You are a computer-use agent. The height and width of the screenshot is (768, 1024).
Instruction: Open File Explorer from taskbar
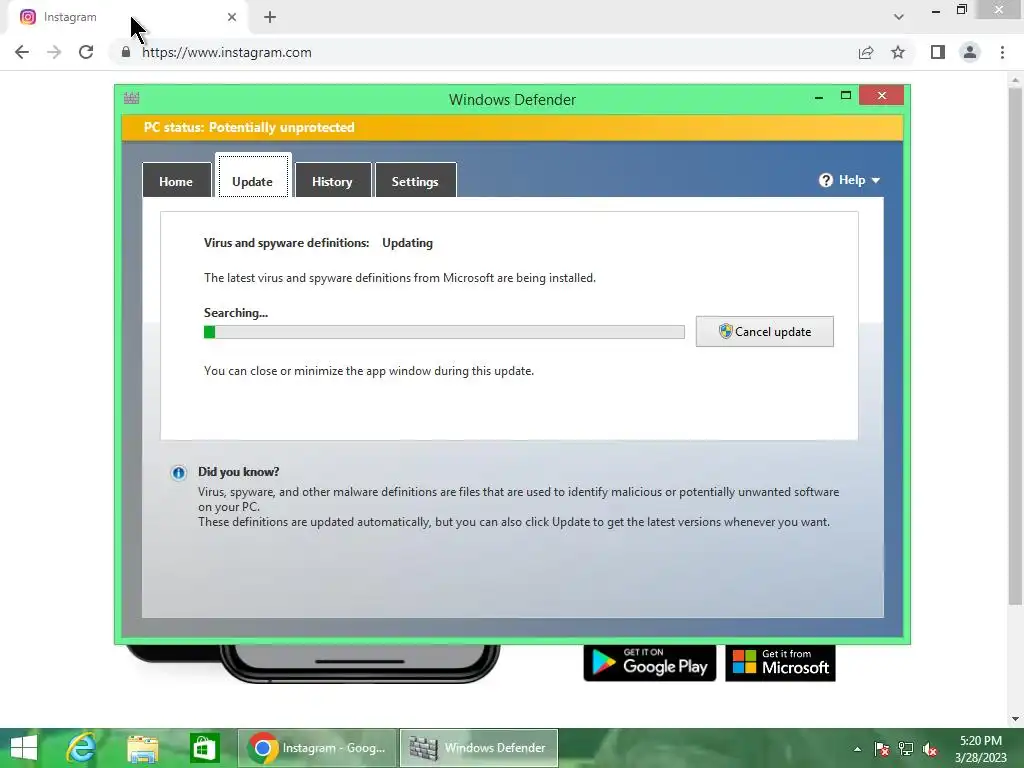click(142, 748)
